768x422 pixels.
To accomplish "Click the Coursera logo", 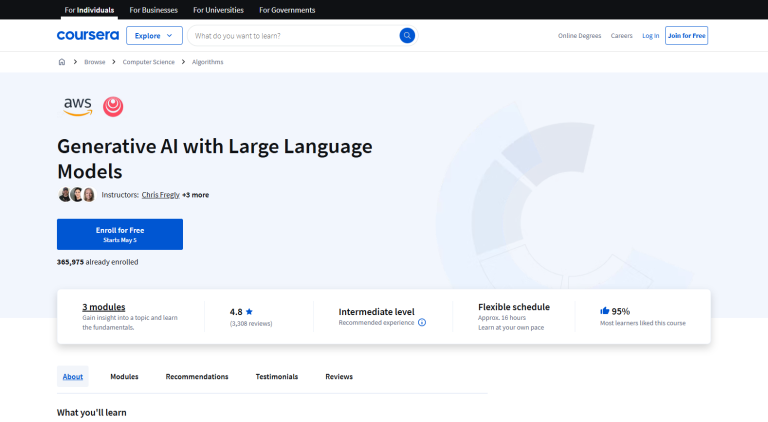I will tap(88, 35).
